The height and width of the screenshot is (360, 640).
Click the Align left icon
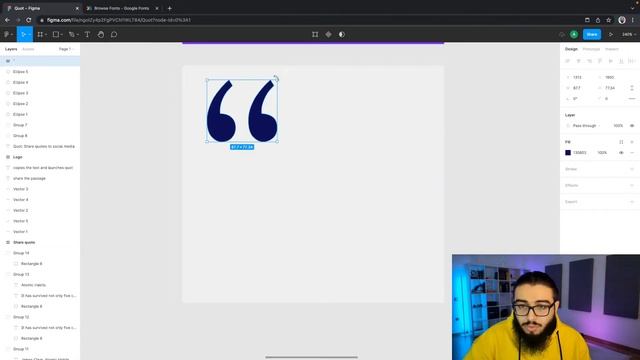(x=568, y=61)
